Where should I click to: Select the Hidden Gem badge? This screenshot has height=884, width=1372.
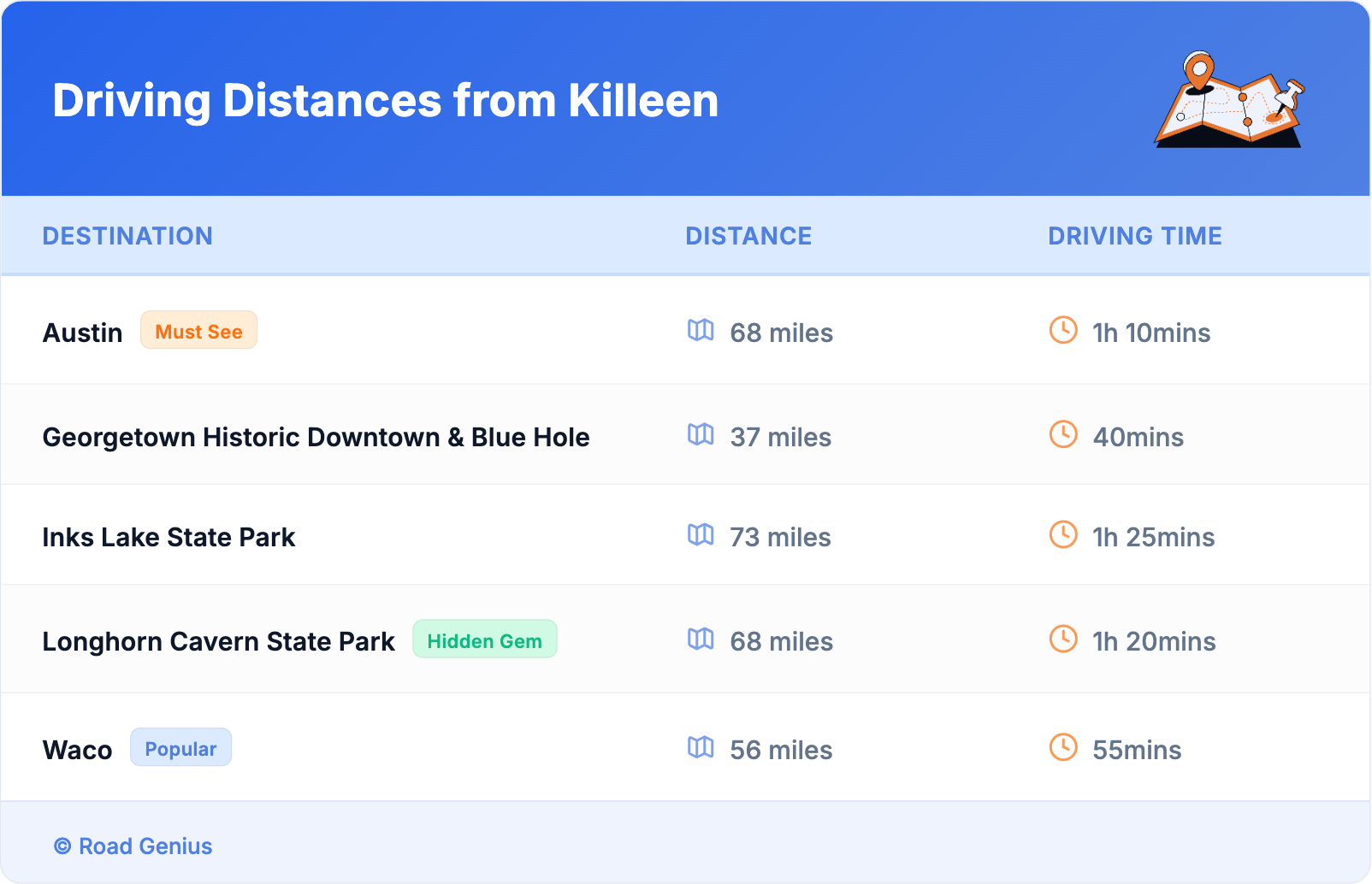point(484,639)
